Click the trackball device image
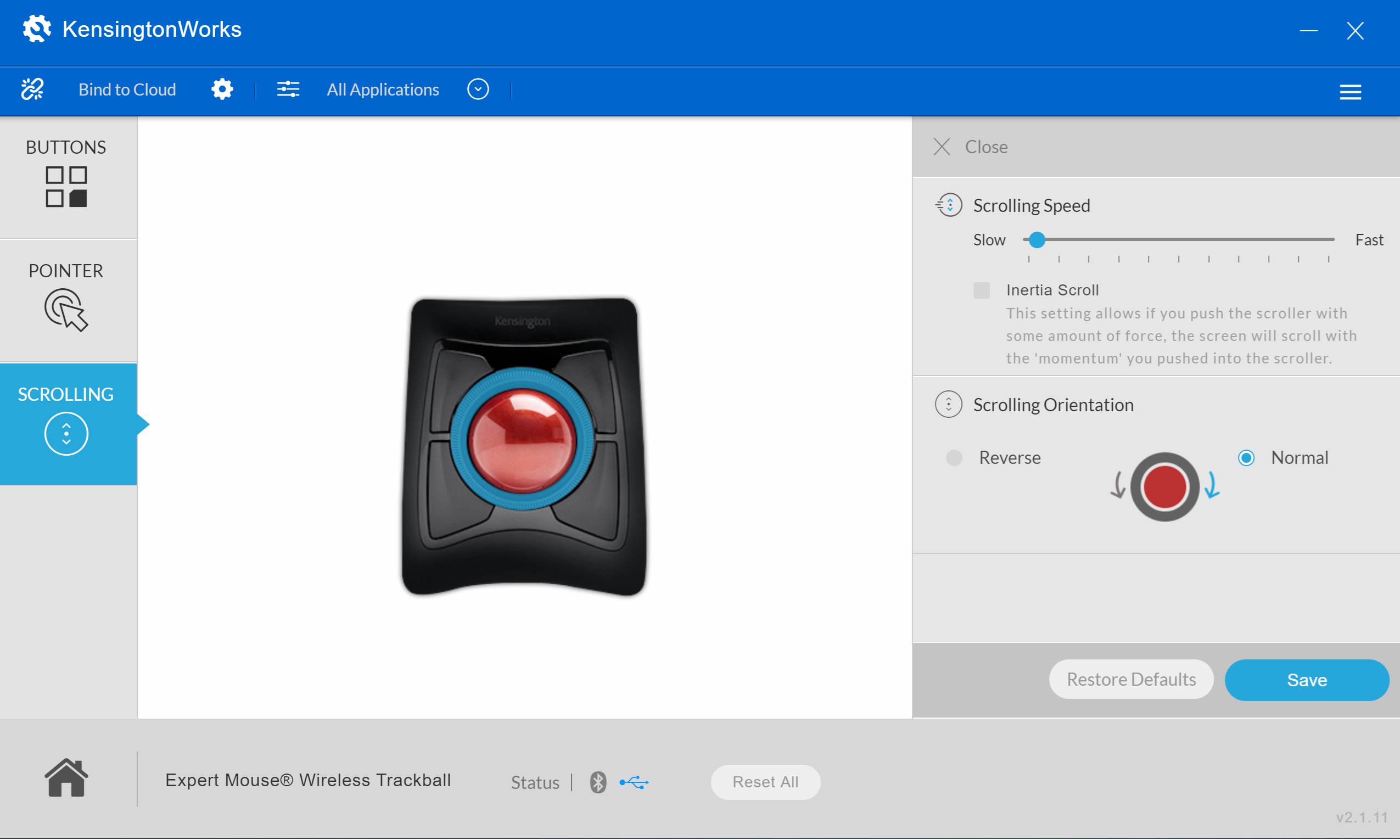 [x=523, y=446]
